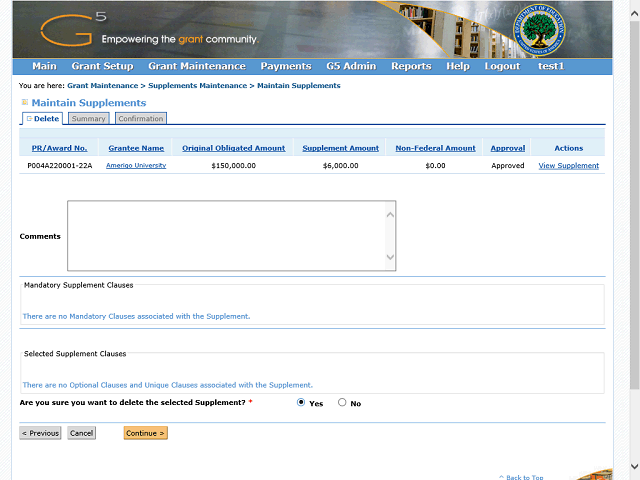640x480 pixels.
Task: Click the $6,000.00 supplement amount
Action: pos(340,165)
